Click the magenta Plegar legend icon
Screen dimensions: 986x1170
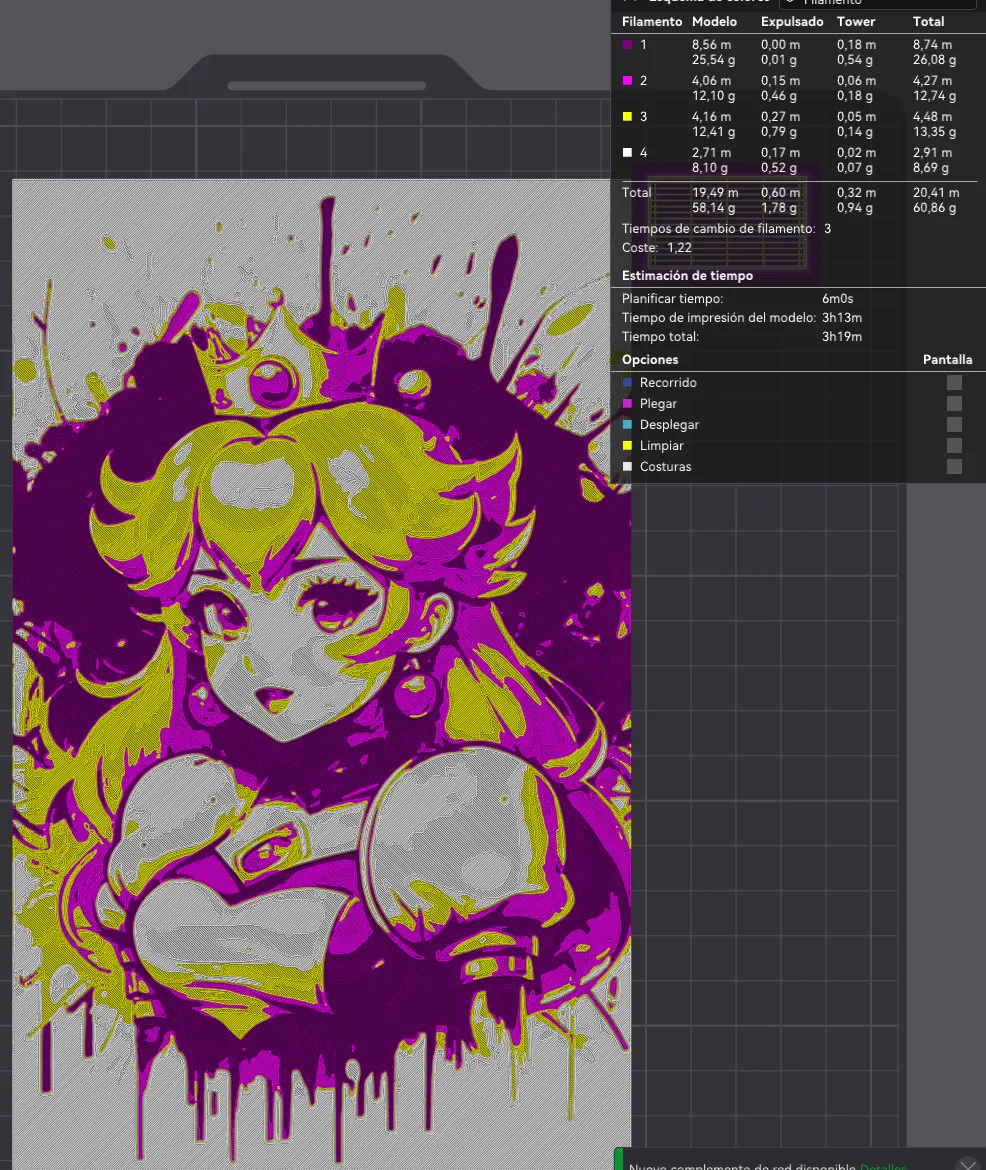tap(627, 403)
